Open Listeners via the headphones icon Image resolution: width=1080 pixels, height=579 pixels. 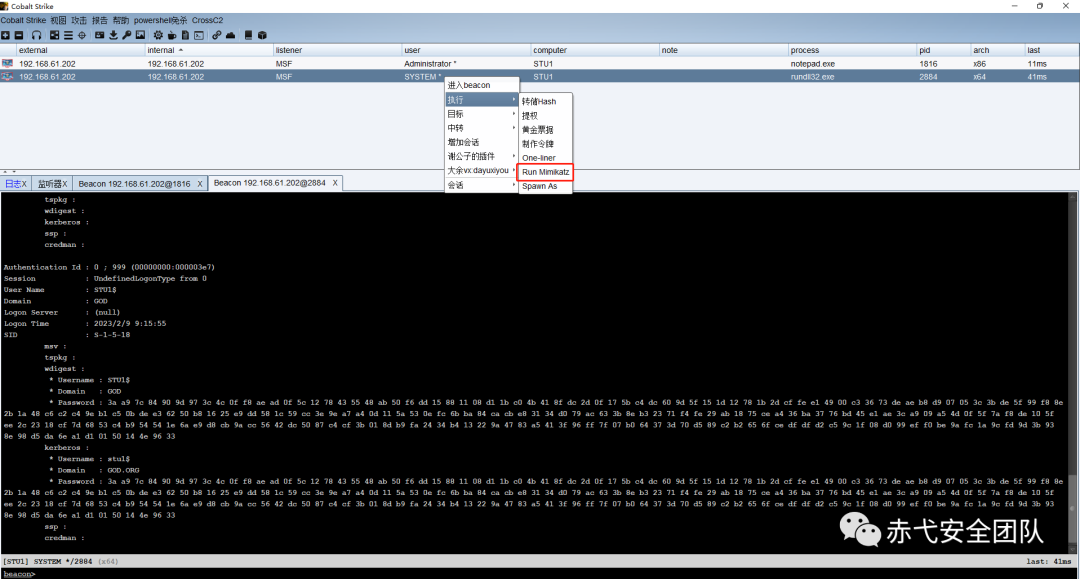(37, 35)
